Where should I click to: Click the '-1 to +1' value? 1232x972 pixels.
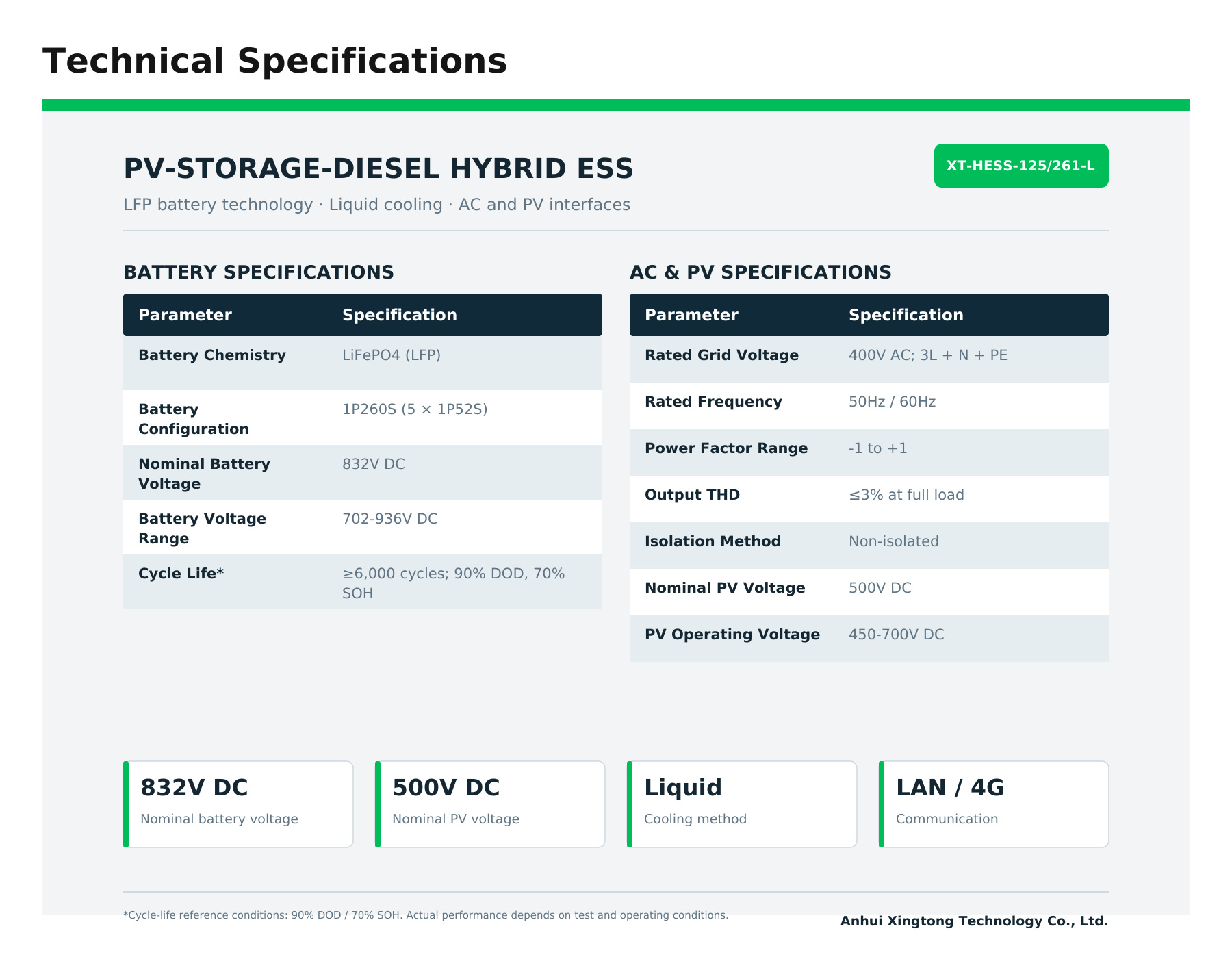point(878,448)
